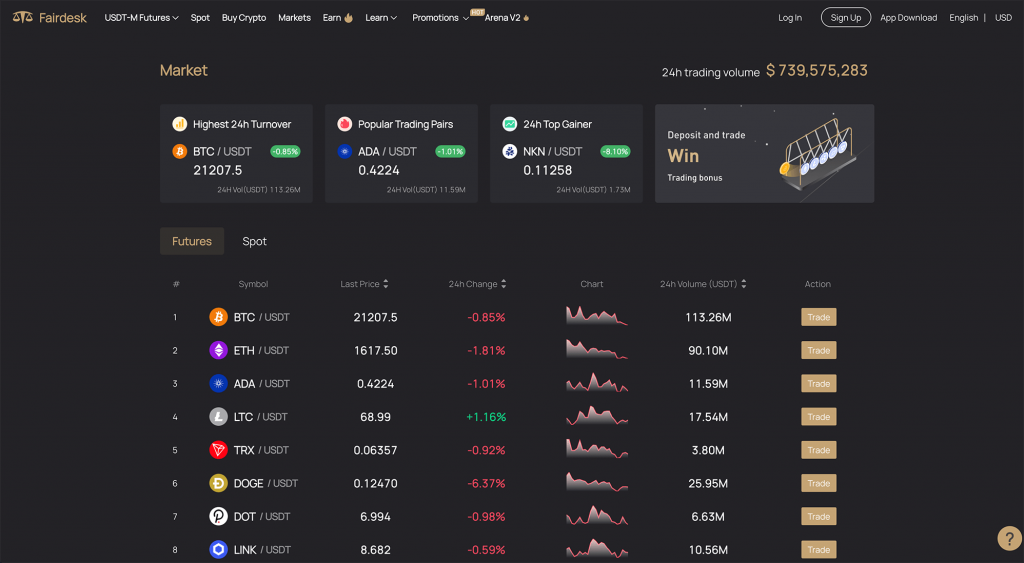1024x563 pixels.
Task: Click the Dogecoin icon in DOGE row
Action: coord(218,483)
